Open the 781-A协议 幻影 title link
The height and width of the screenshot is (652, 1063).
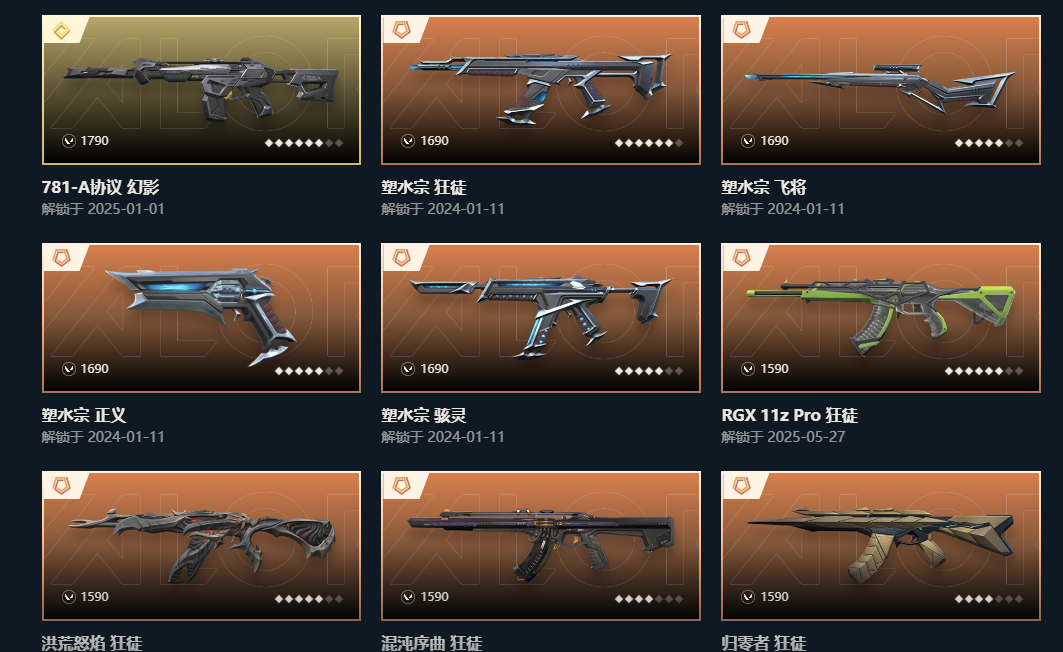click(x=100, y=187)
